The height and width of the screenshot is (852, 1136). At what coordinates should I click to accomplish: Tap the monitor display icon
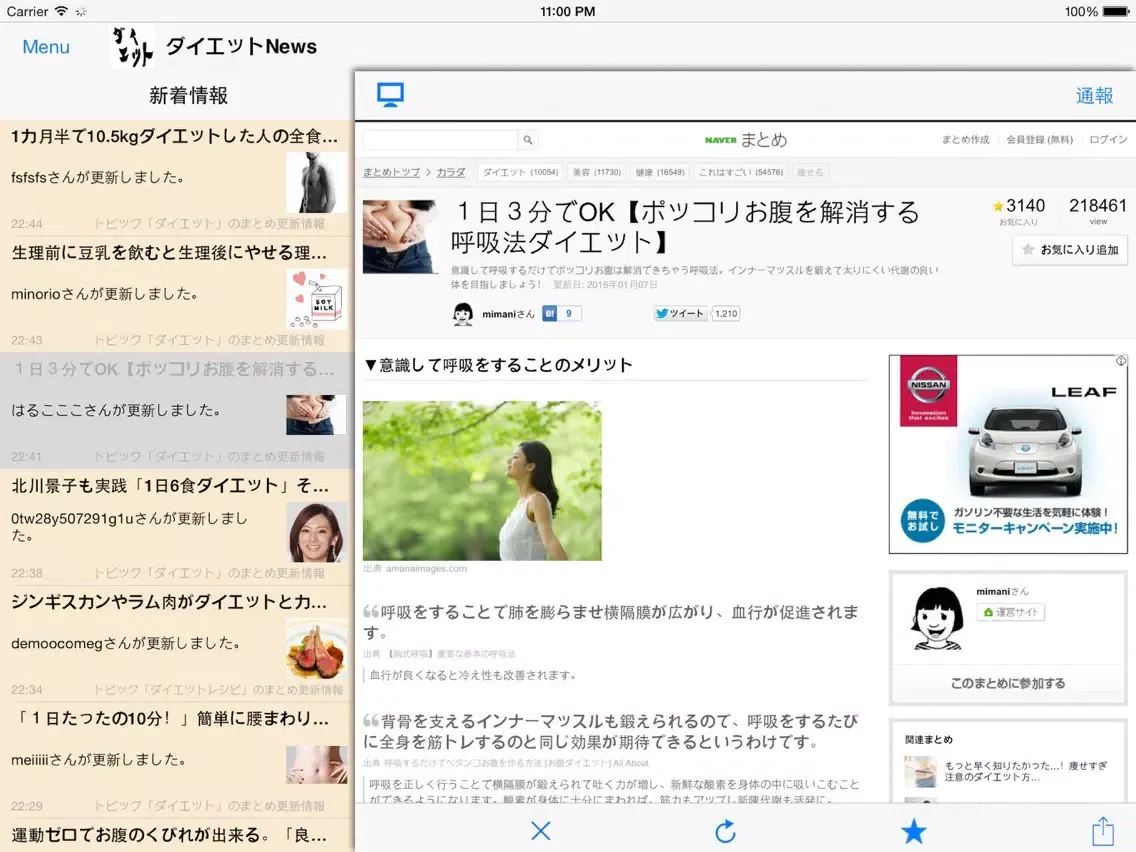[x=390, y=95]
